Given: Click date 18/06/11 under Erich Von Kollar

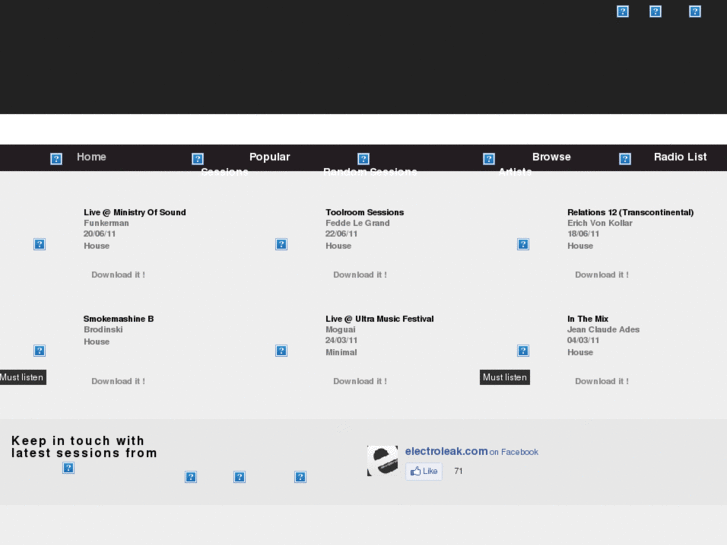Looking at the screenshot, I should coord(583,234).
